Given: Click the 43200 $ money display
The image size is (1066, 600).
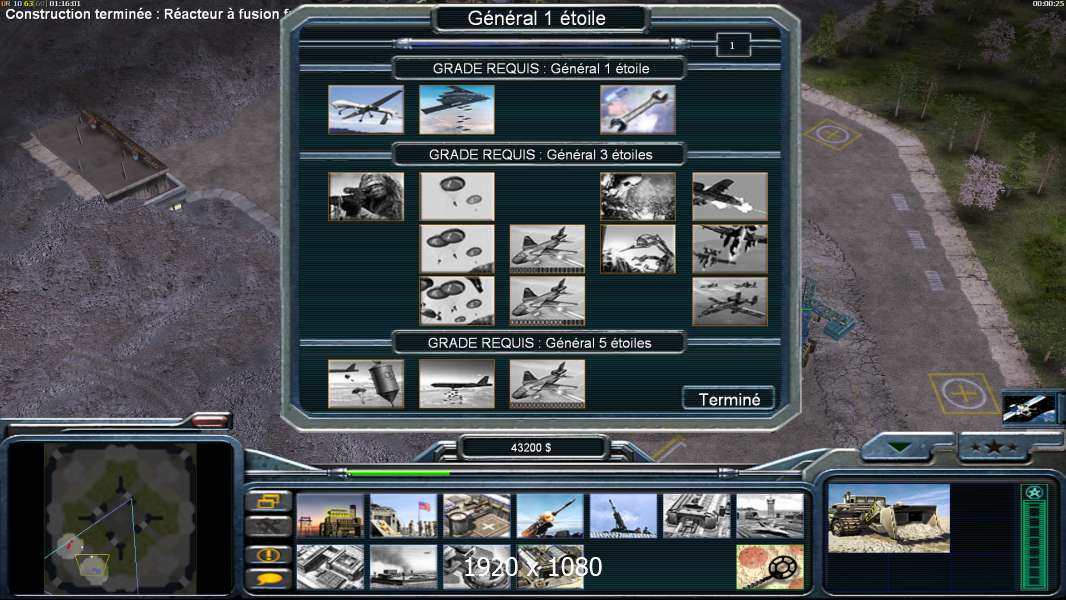Looking at the screenshot, I should tap(532, 448).
